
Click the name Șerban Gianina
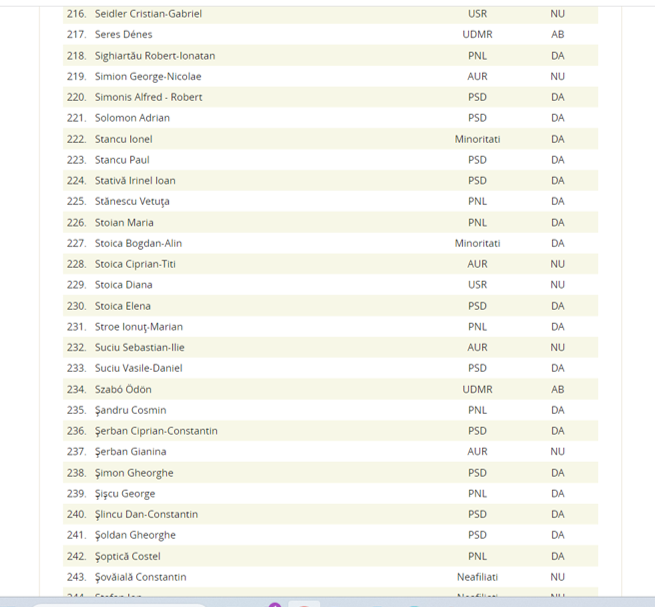[130, 452]
